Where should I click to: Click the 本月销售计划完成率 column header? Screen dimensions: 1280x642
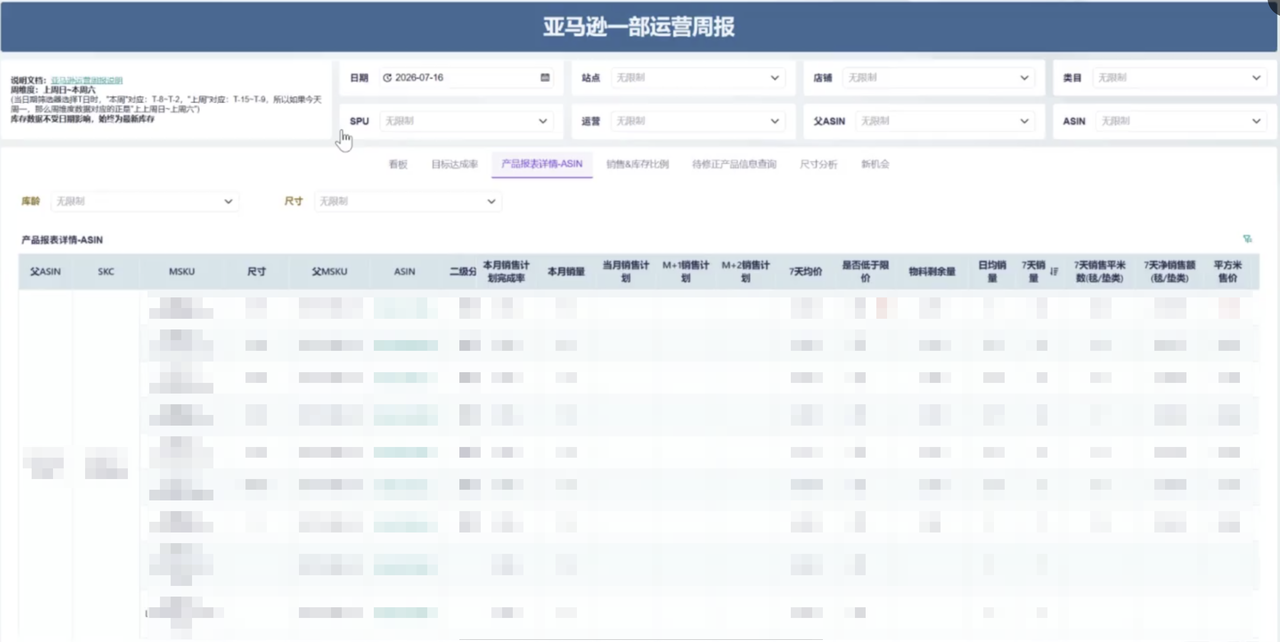tap(507, 272)
